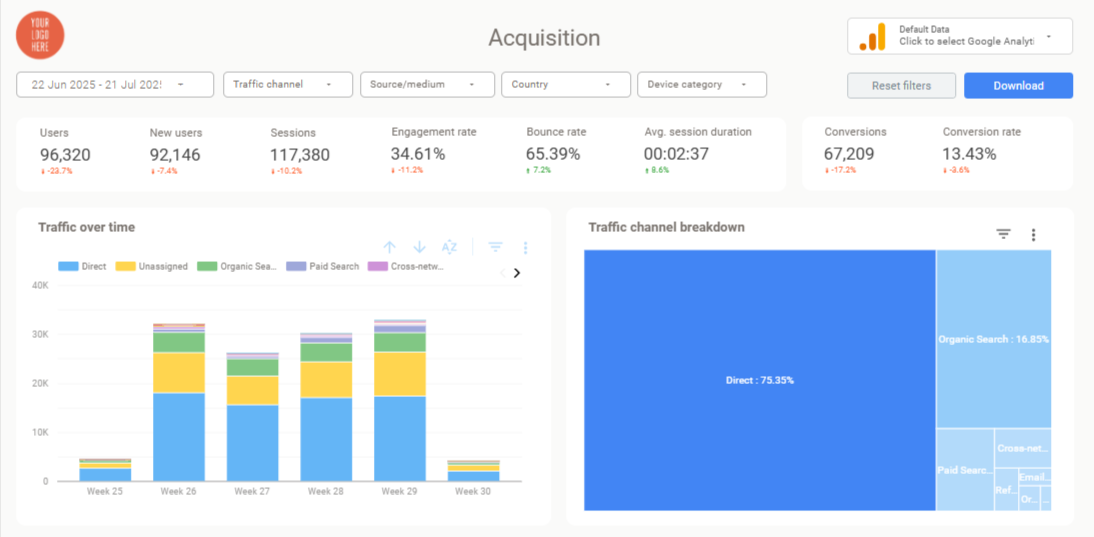Click the Download button
This screenshot has width=1094, height=537.
point(1019,86)
